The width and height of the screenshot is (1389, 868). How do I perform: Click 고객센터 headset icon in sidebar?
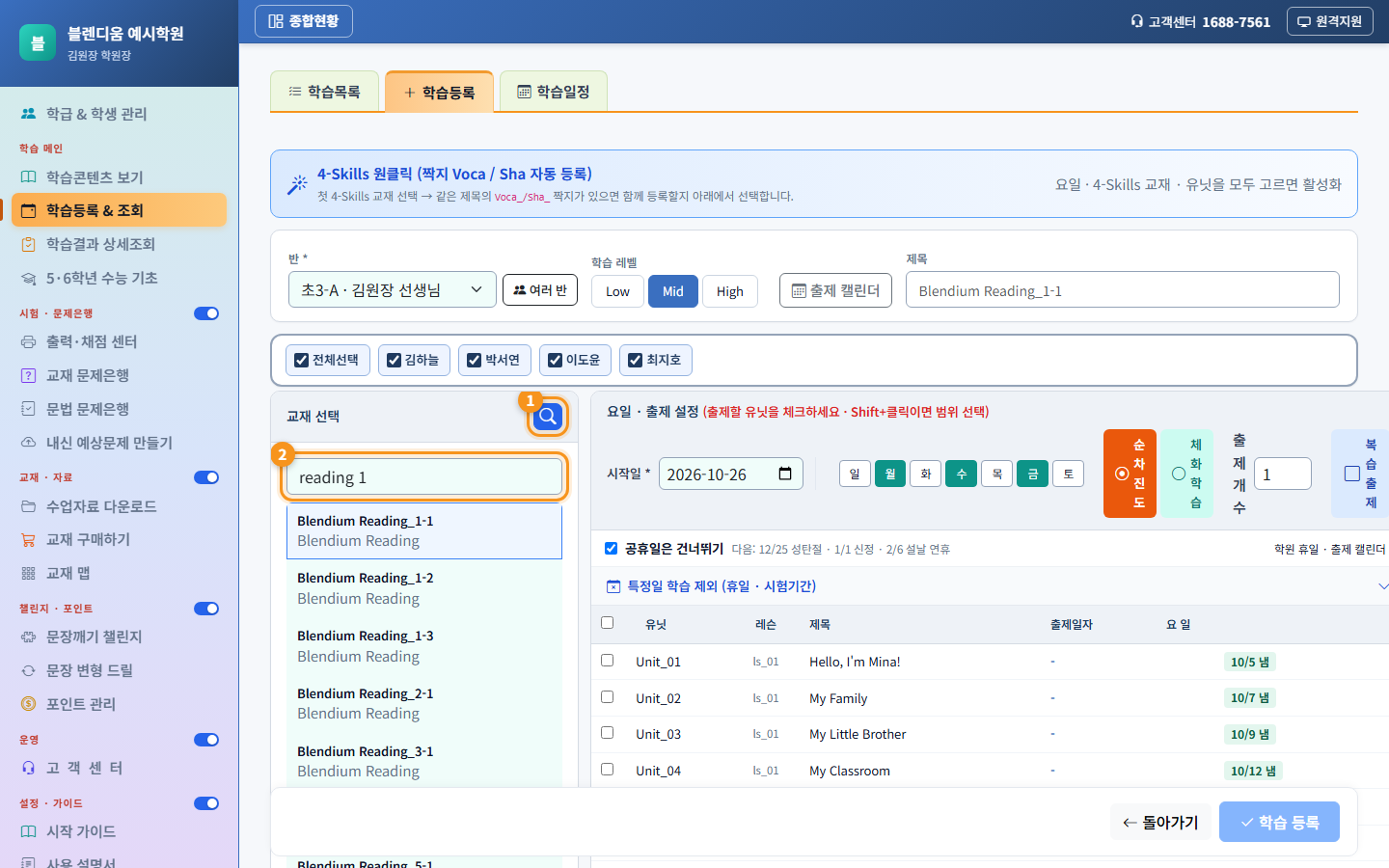coord(29,768)
